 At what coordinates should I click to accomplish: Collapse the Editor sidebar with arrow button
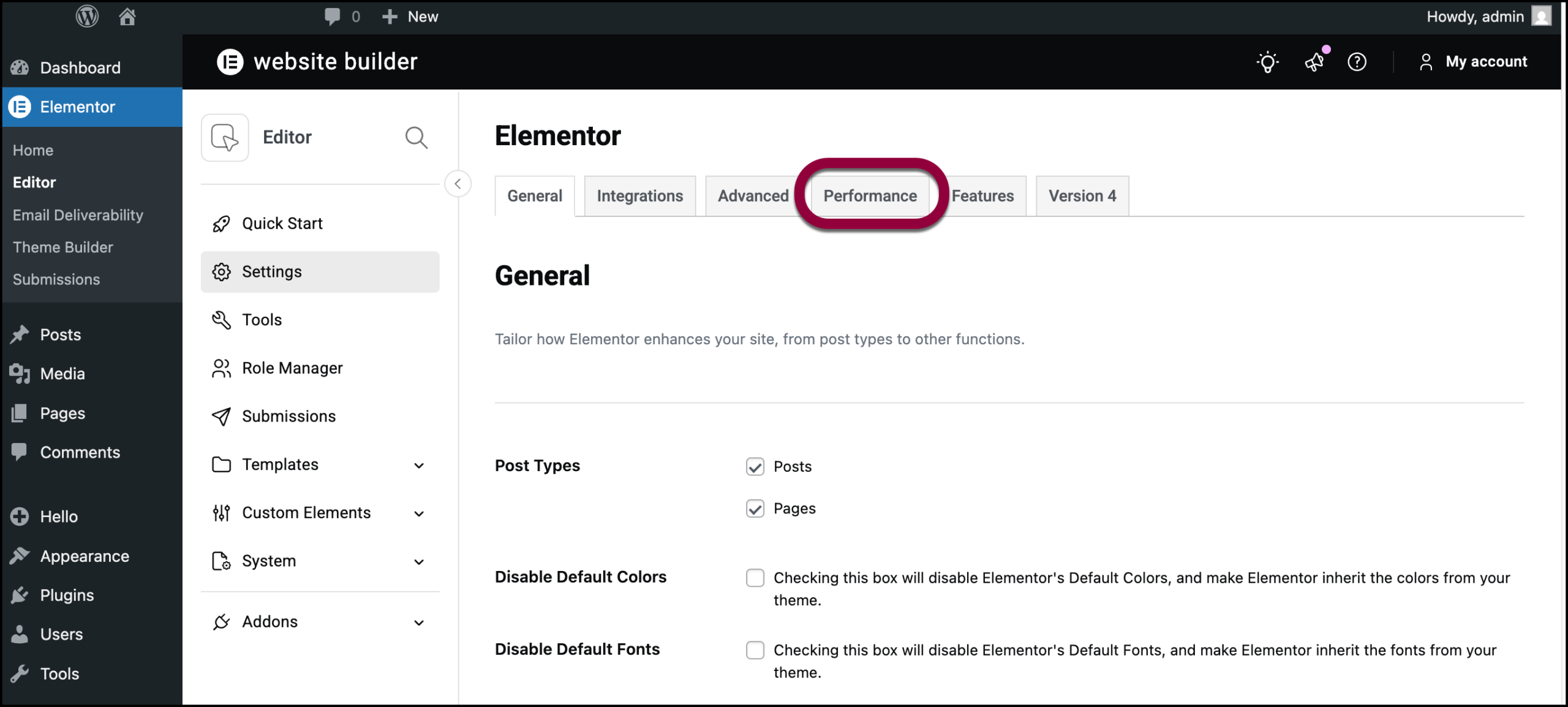(458, 184)
